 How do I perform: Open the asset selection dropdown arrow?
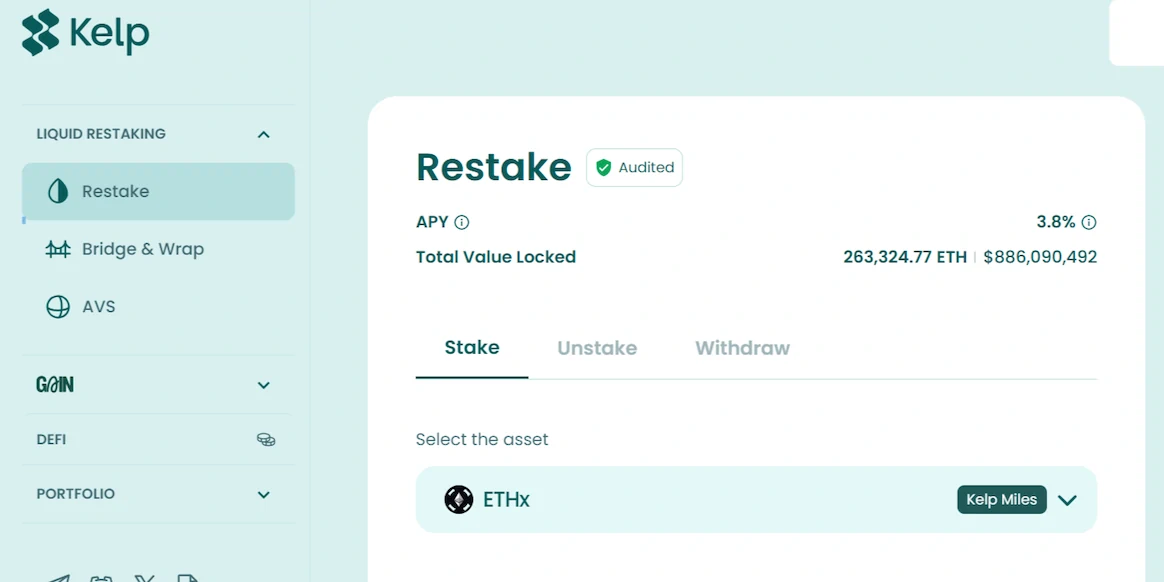point(1067,500)
